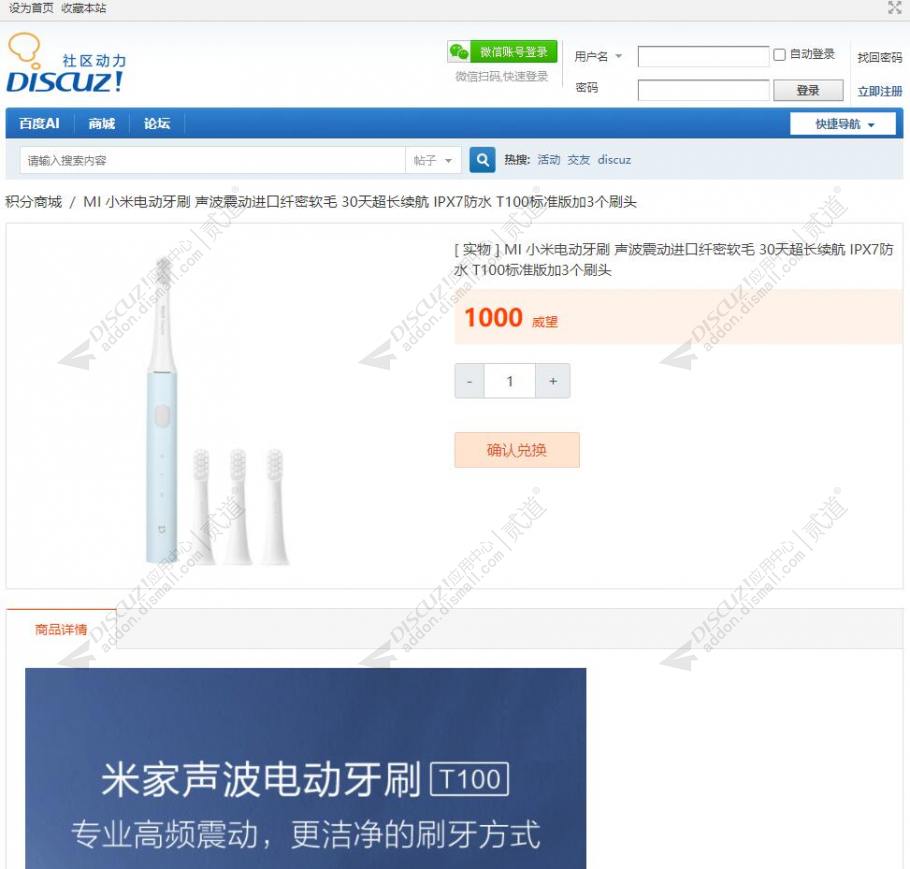Click the WeChat account login button
This screenshot has width=910, height=869.
coord(502,52)
